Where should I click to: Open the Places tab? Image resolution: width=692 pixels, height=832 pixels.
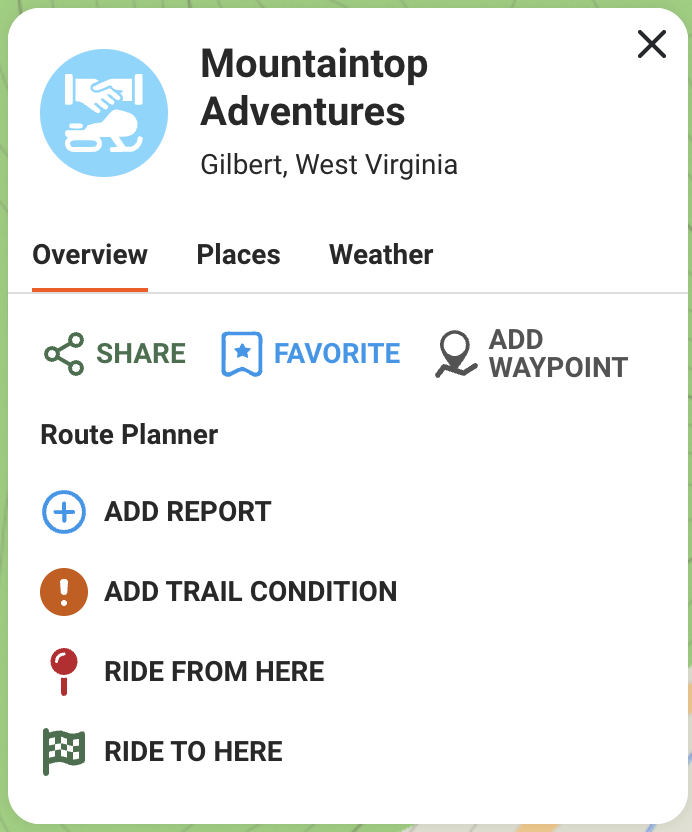pyautogui.click(x=238, y=255)
